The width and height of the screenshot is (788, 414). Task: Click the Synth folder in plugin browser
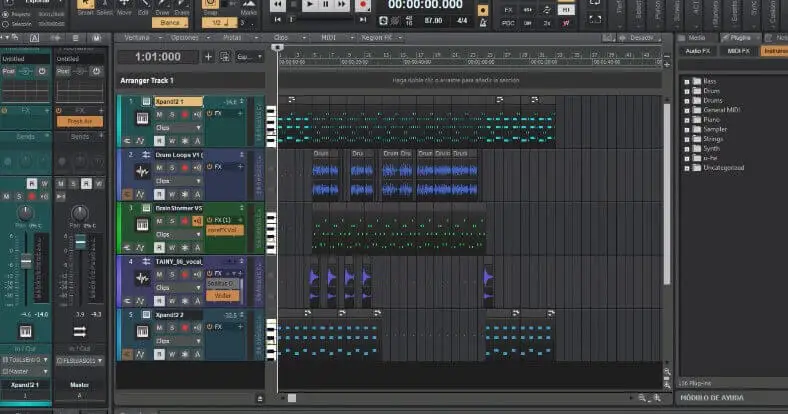coord(711,149)
